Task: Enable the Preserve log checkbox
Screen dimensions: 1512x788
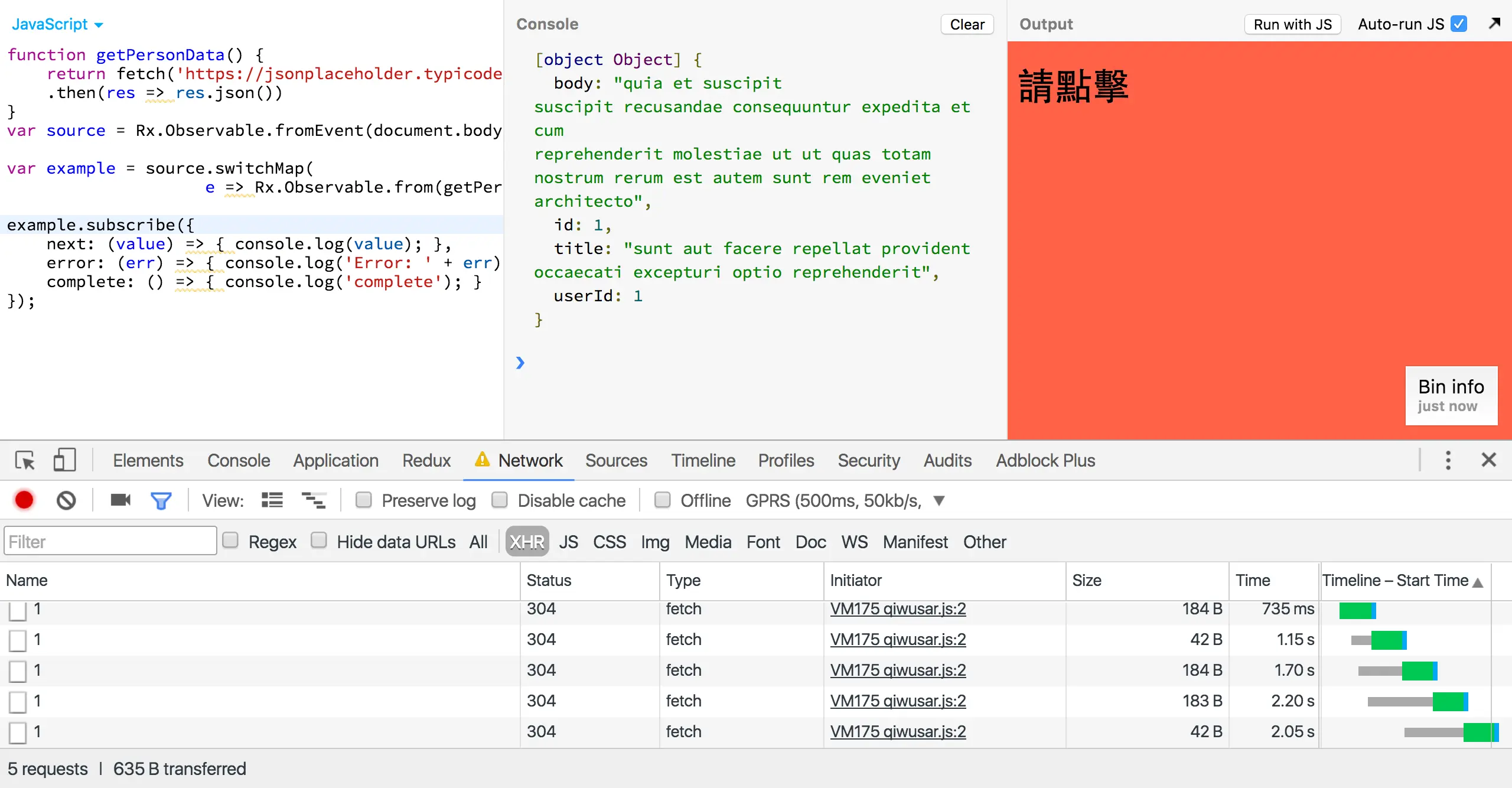Action: click(x=364, y=500)
